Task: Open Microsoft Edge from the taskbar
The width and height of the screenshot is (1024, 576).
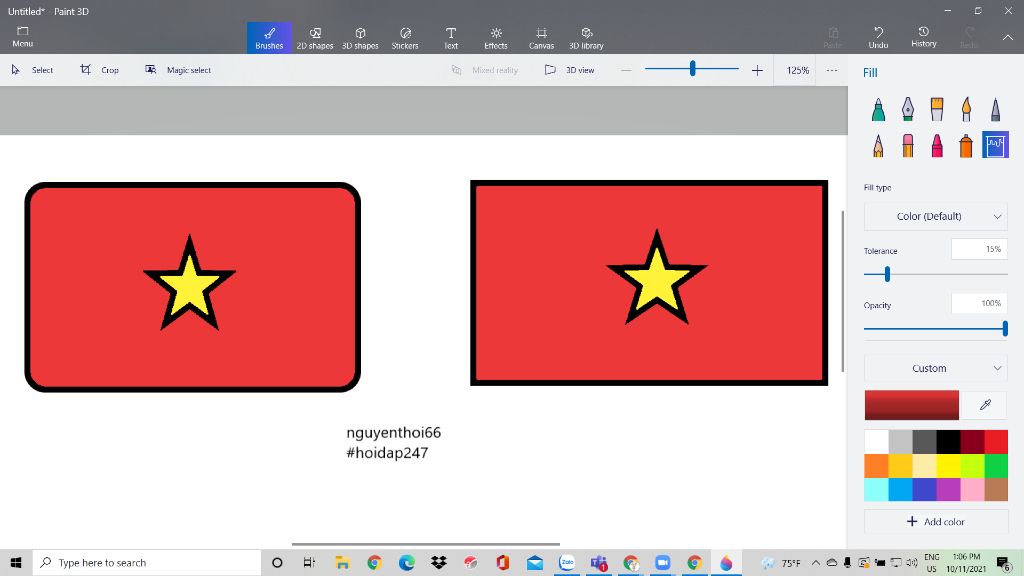Action: point(406,562)
